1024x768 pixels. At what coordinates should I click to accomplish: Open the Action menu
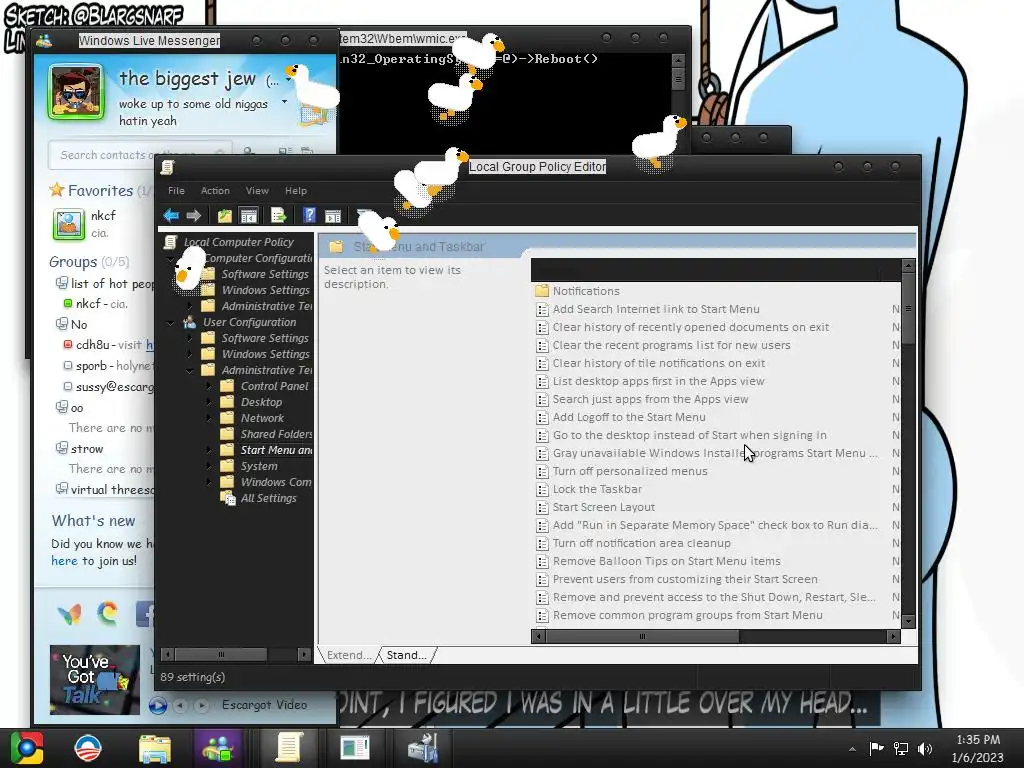(215, 191)
